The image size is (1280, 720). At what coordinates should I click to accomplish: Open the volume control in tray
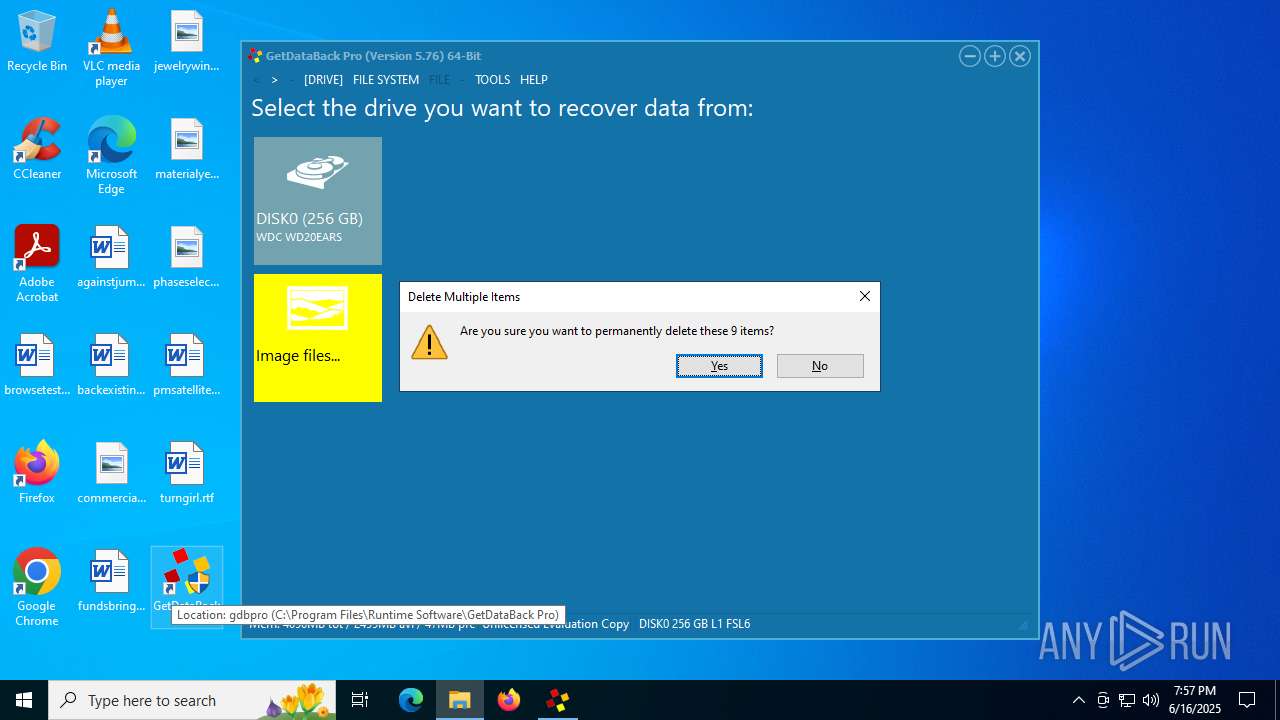click(1151, 700)
